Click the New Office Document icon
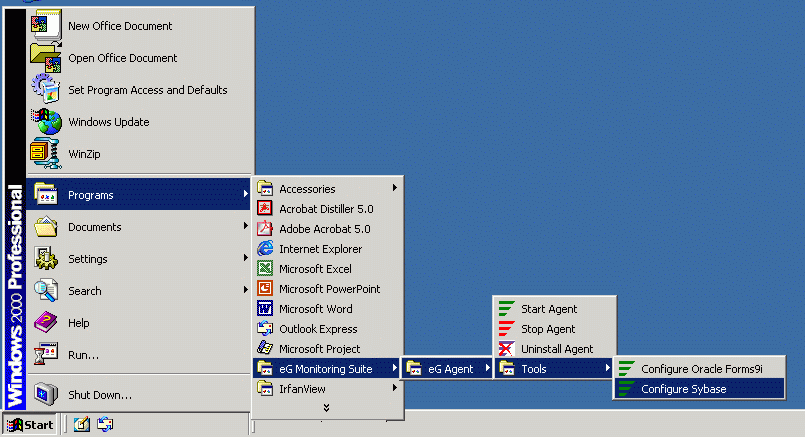The width and height of the screenshot is (805, 437). pos(46,26)
